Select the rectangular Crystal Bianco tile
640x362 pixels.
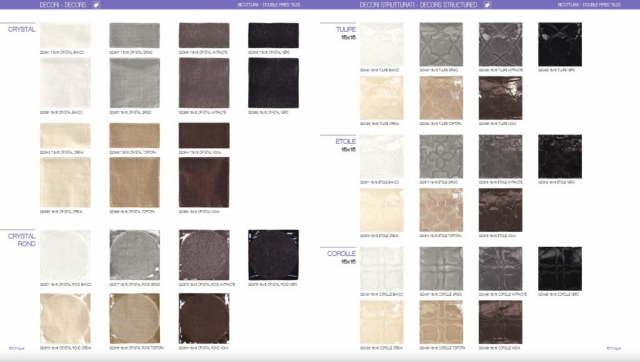65,36
